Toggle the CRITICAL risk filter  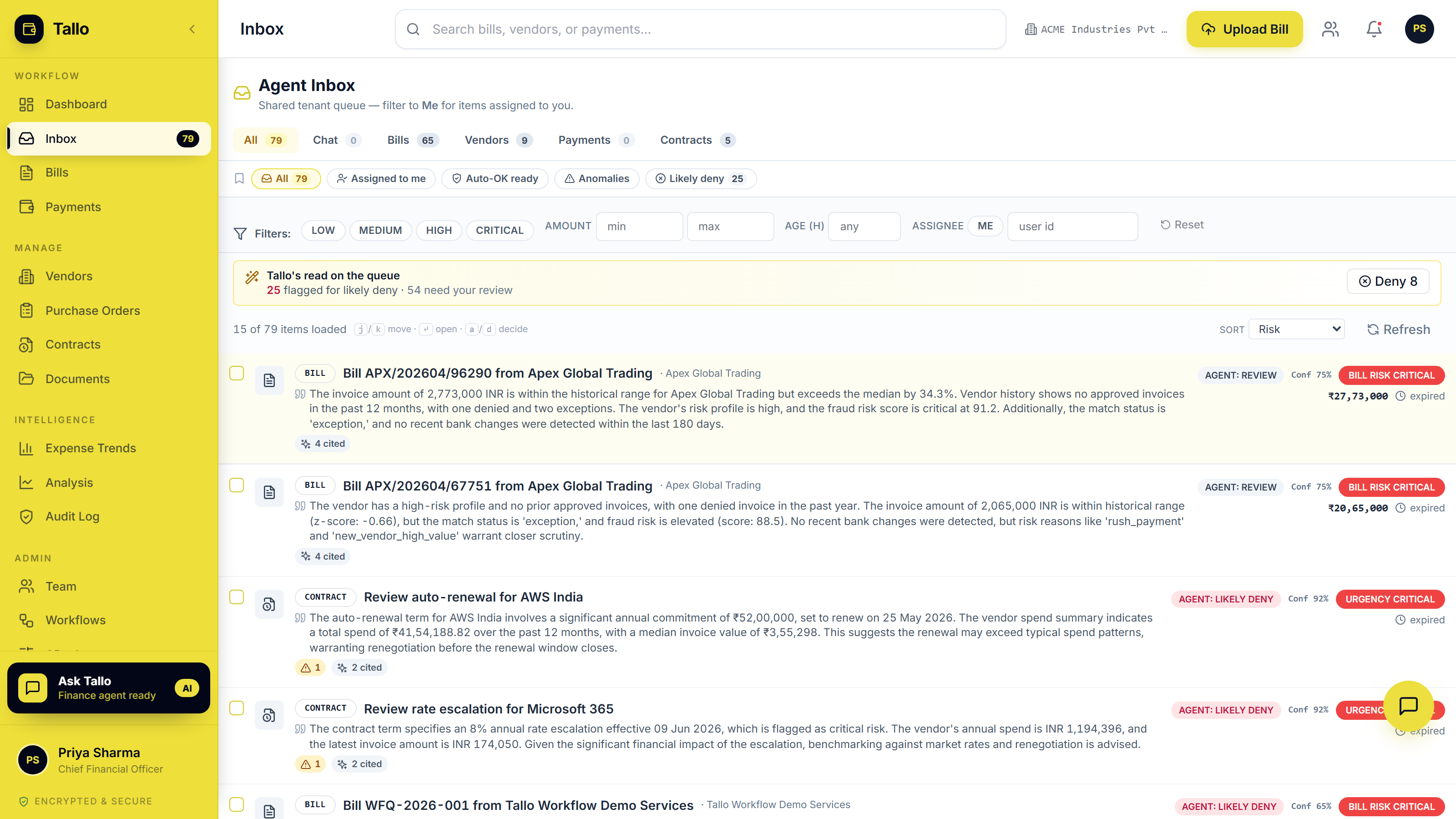pos(500,230)
